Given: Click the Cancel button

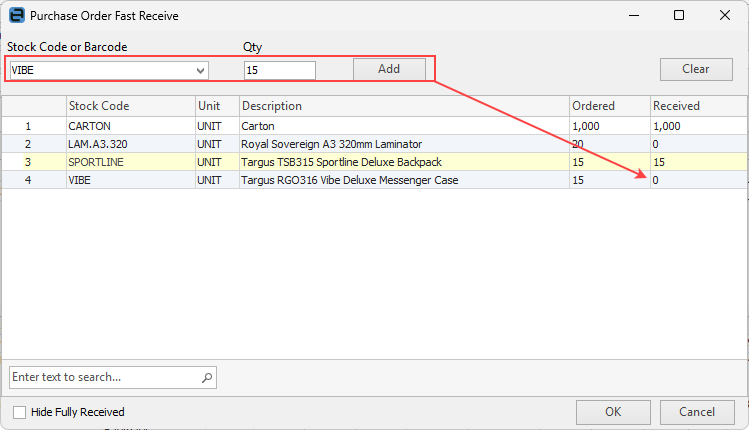Looking at the screenshot, I should [x=696, y=412].
